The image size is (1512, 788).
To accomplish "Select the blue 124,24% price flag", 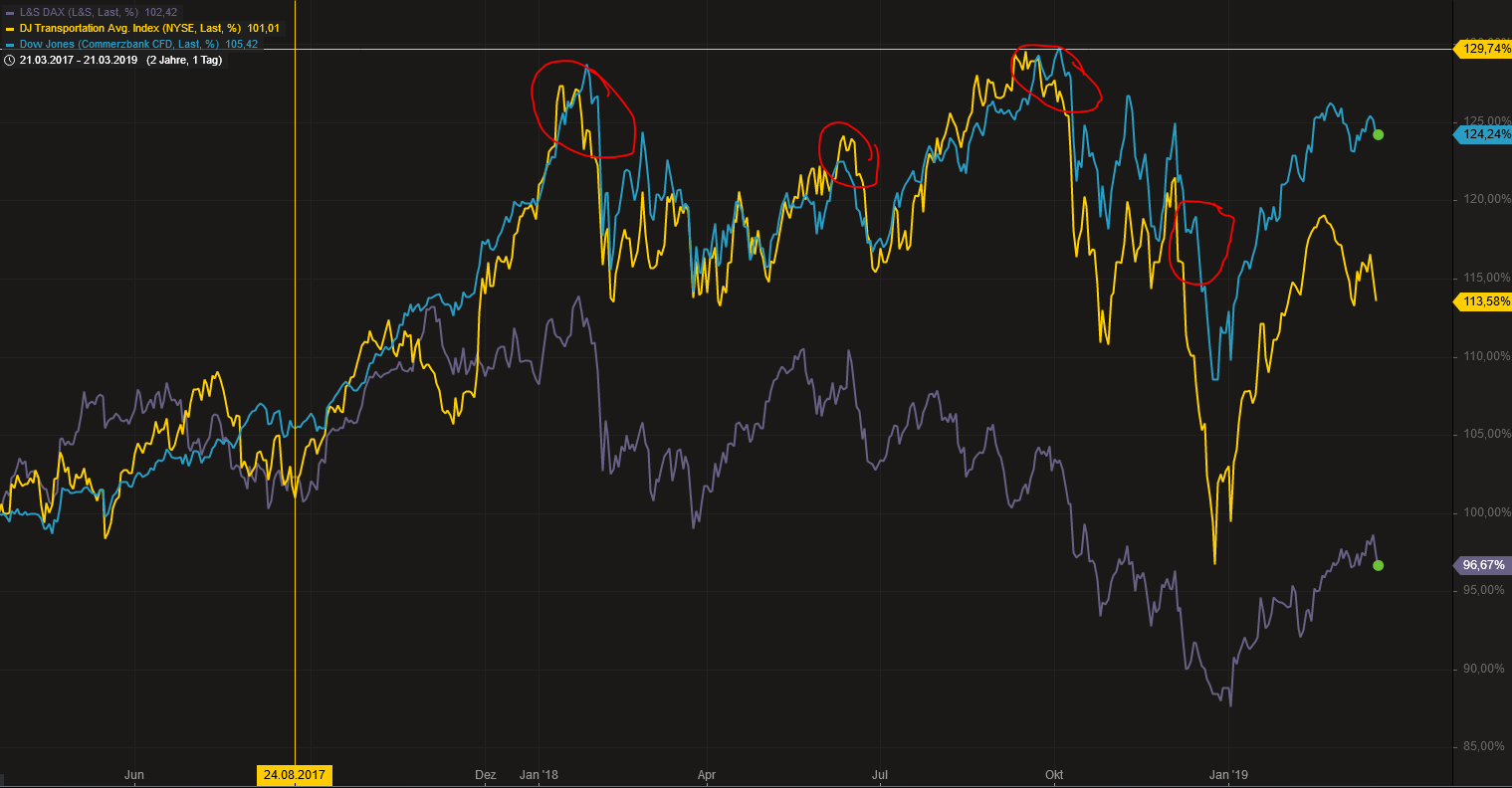I will [1482, 133].
